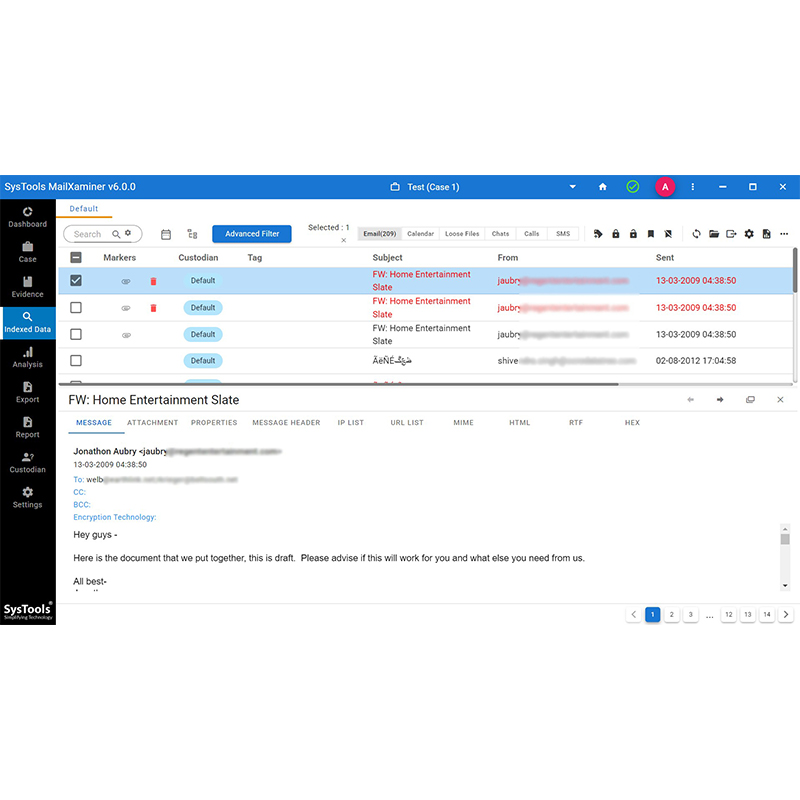800x800 pixels.
Task: Switch to the Calendar tab
Action: [420, 234]
